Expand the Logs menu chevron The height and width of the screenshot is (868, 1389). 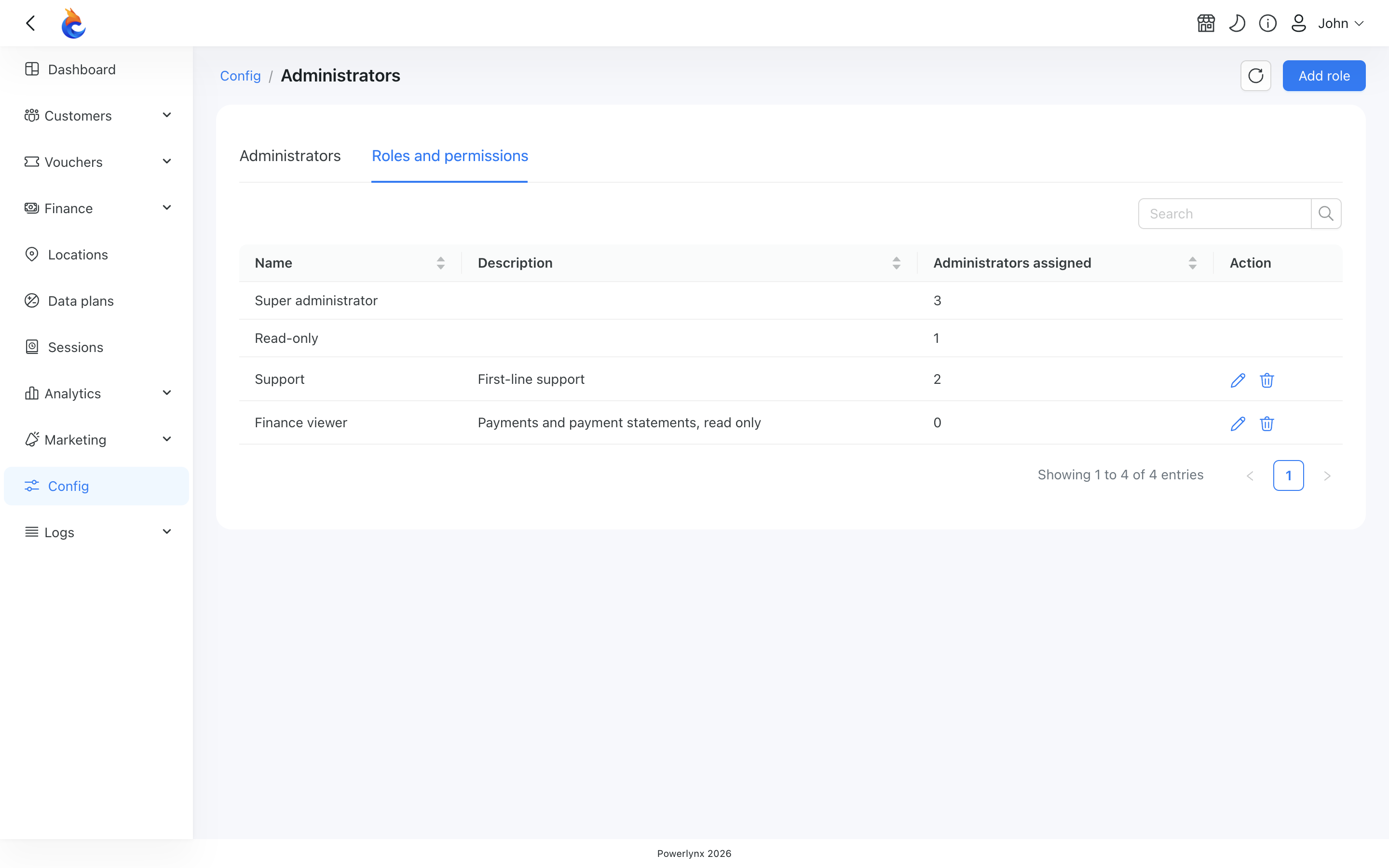coord(167,532)
